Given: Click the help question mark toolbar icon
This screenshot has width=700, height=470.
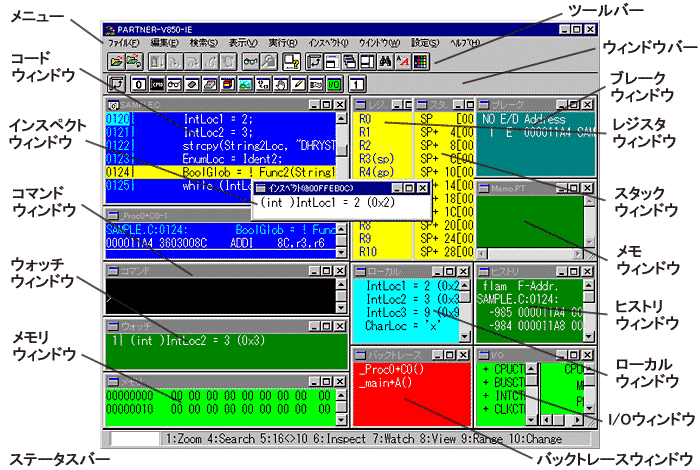Looking at the screenshot, I should tap(289, 63).
